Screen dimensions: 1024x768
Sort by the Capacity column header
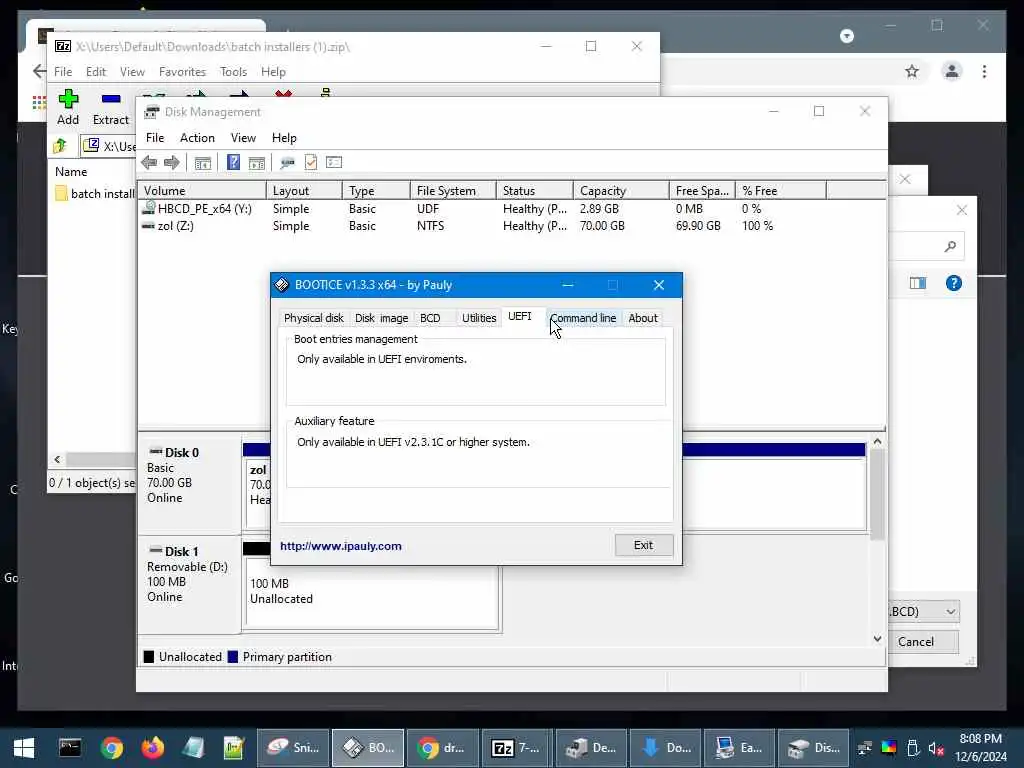[621, 191]
